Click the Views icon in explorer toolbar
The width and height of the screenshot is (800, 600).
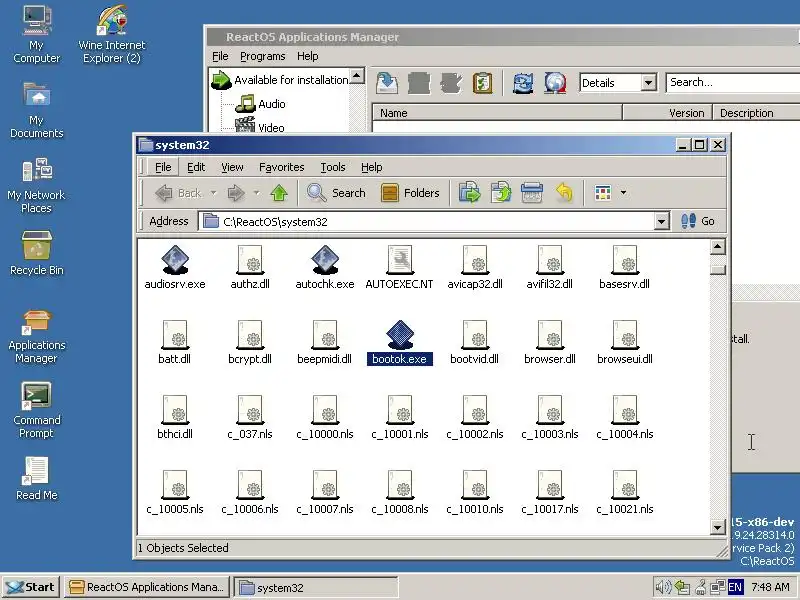(603, 193)
